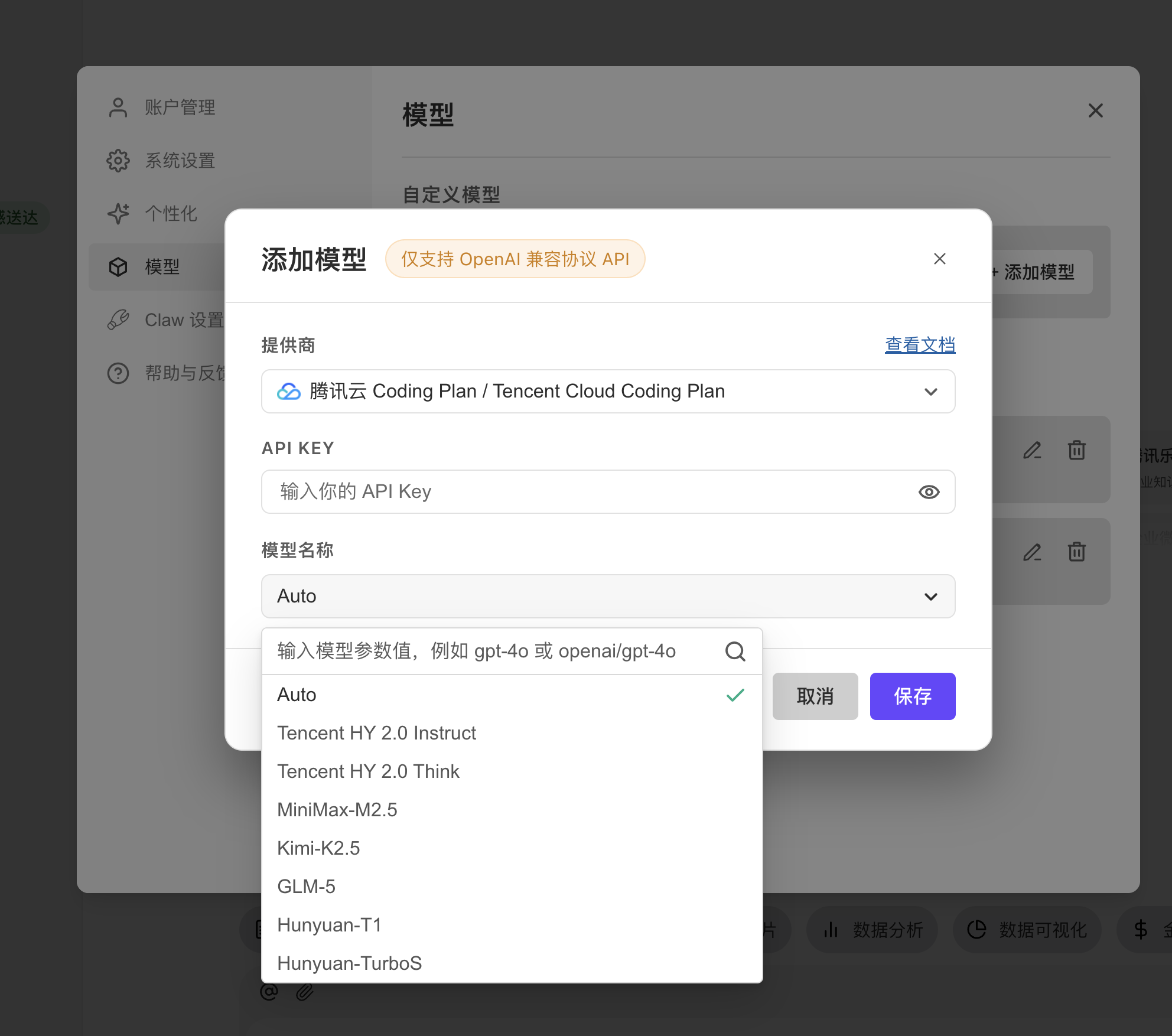Pick GLM-5 in the dropdown list

(x=306, y=887)
